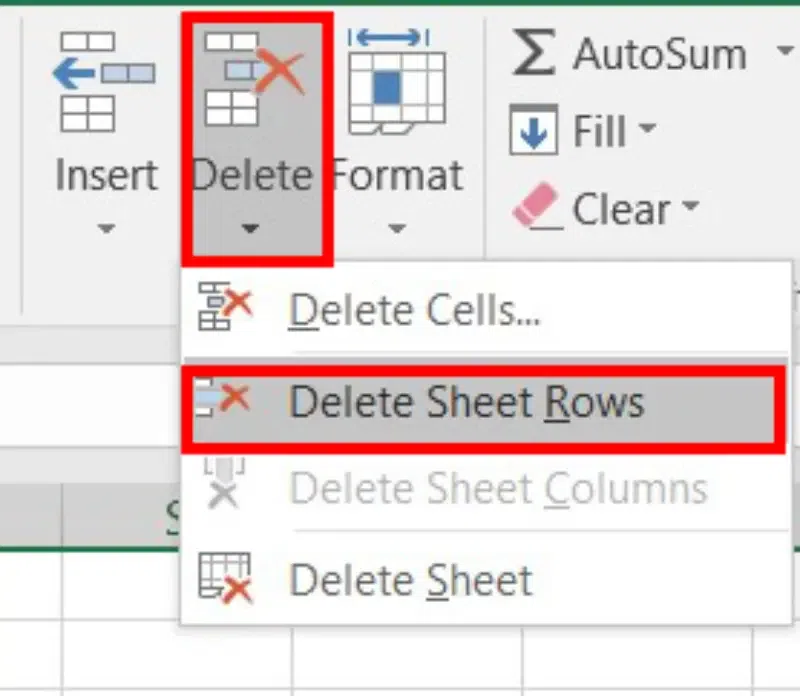800x696 pixels.
Task: Click the AutoSum sigma icon
Action: coord(533,53)
